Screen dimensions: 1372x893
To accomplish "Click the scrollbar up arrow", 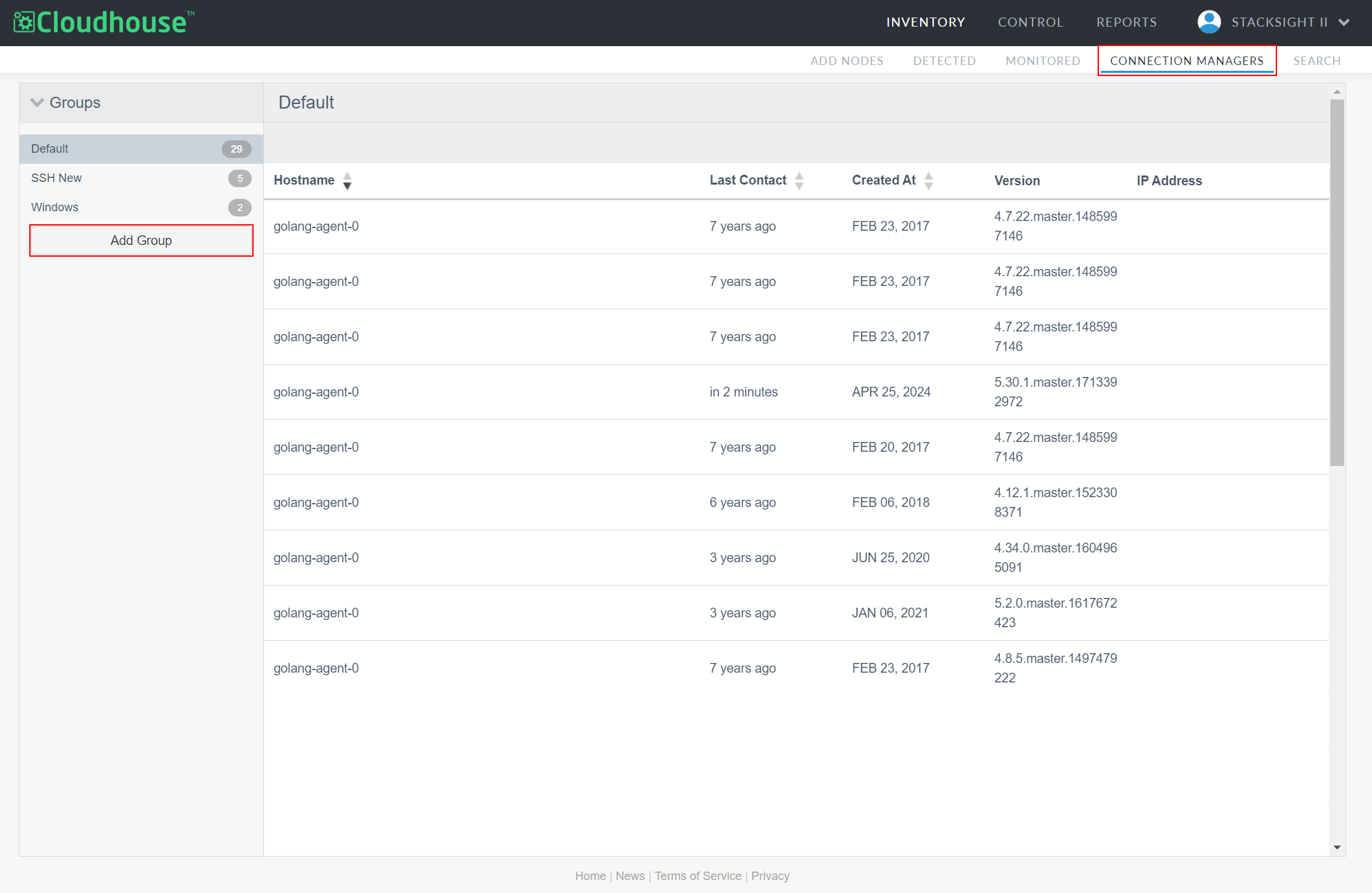I will pyautogui.click(x=1337, y=92).
